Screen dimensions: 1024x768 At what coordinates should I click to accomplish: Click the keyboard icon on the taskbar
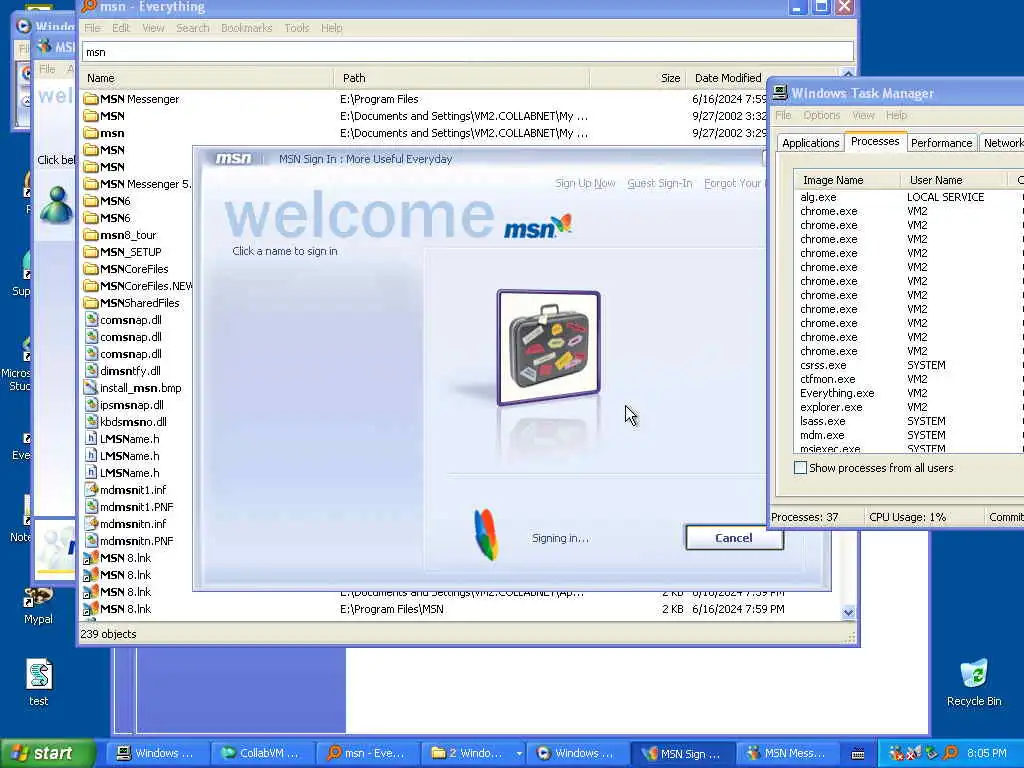pyautogui.click(x=858, y=754)
